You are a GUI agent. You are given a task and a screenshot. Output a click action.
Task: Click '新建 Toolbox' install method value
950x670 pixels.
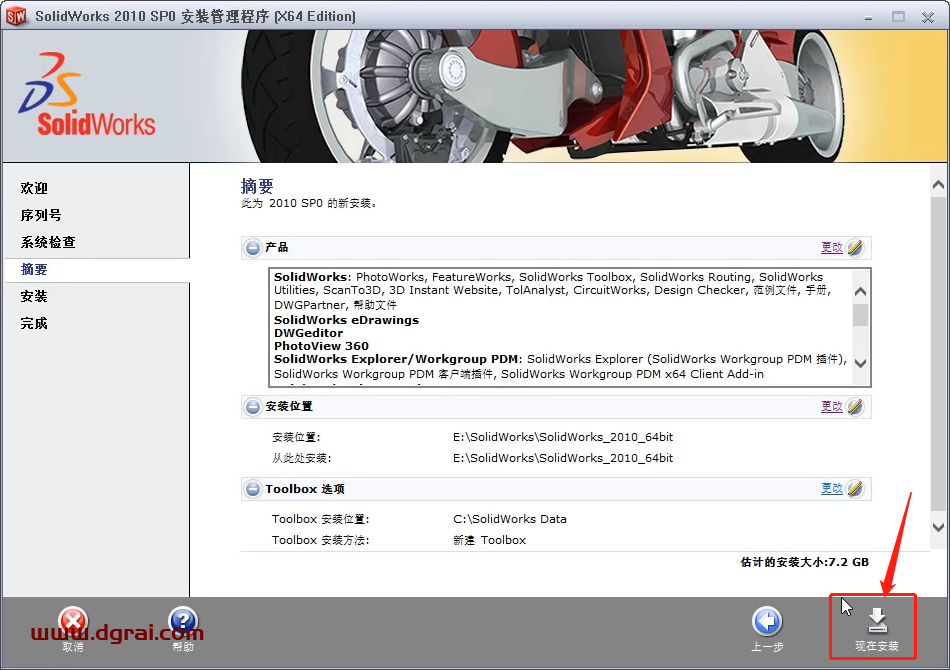click(x=490, y=540)
